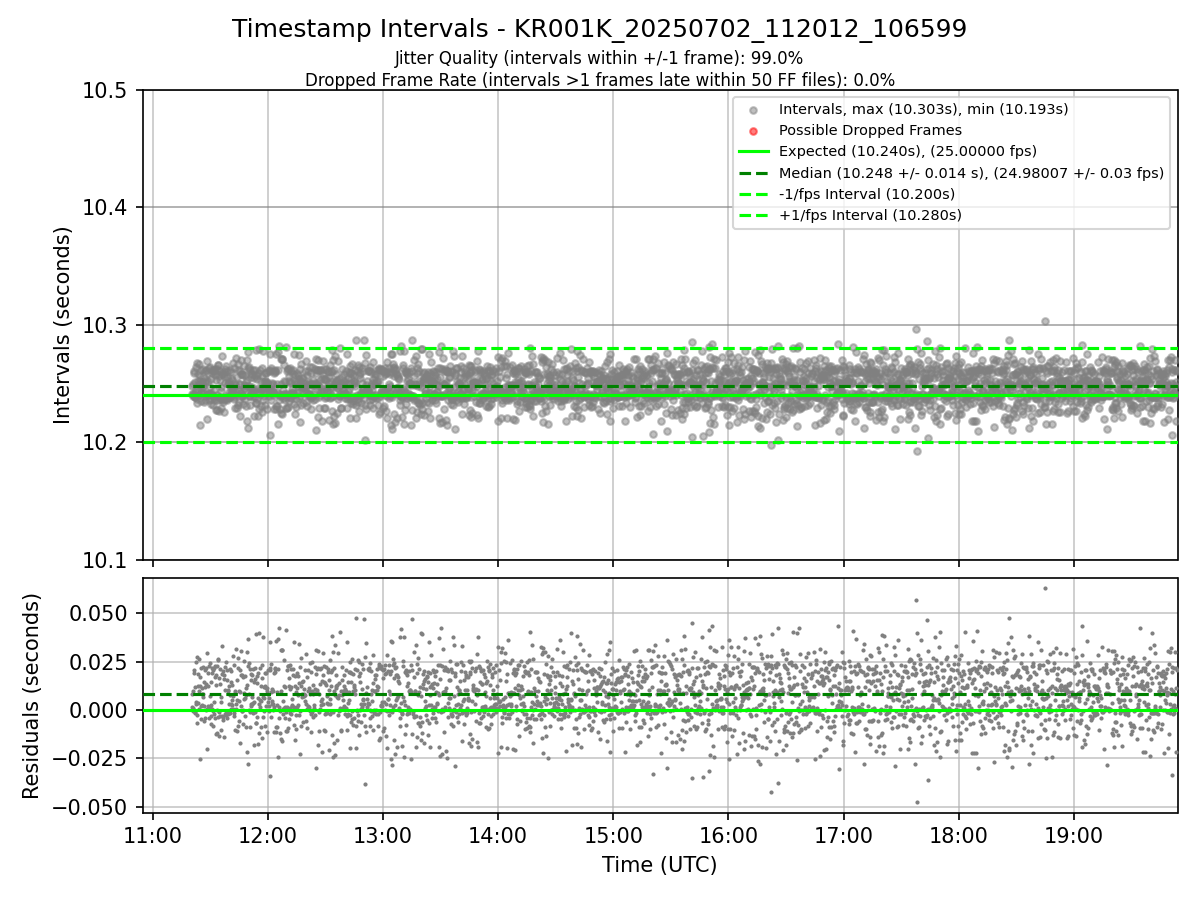The width and height of the screenshot is (1200, 900).
Task: Click legend entry "Possible Dropped Frames"
Action: [x=870, y=130]
